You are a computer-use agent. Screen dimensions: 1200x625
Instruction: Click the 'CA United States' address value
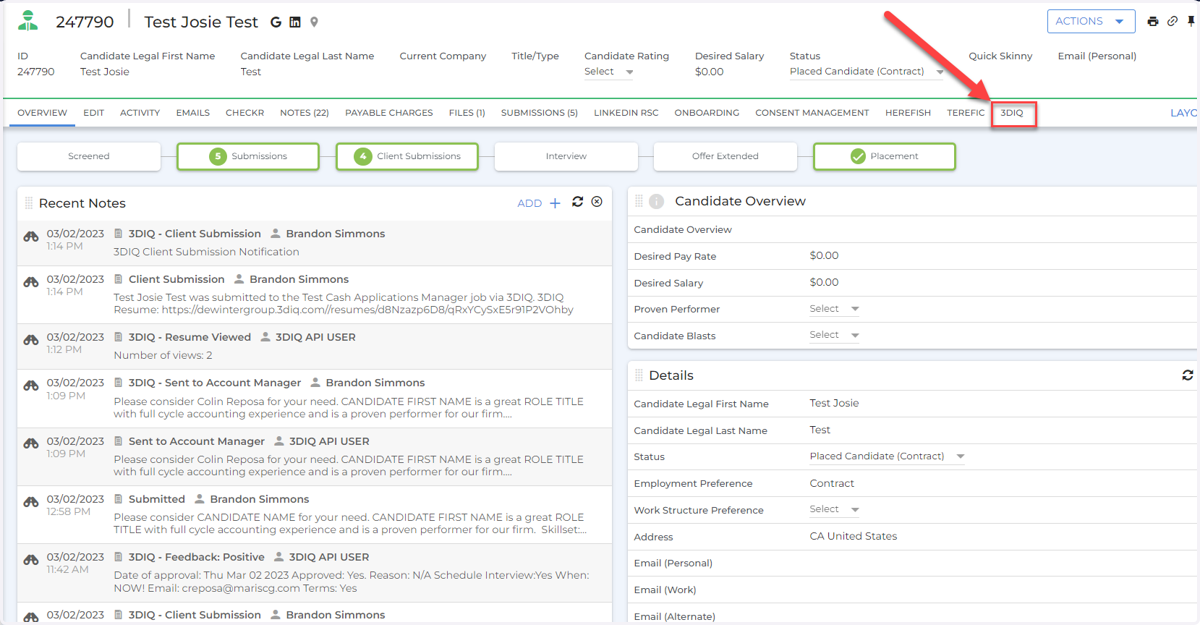coord(853,536)
